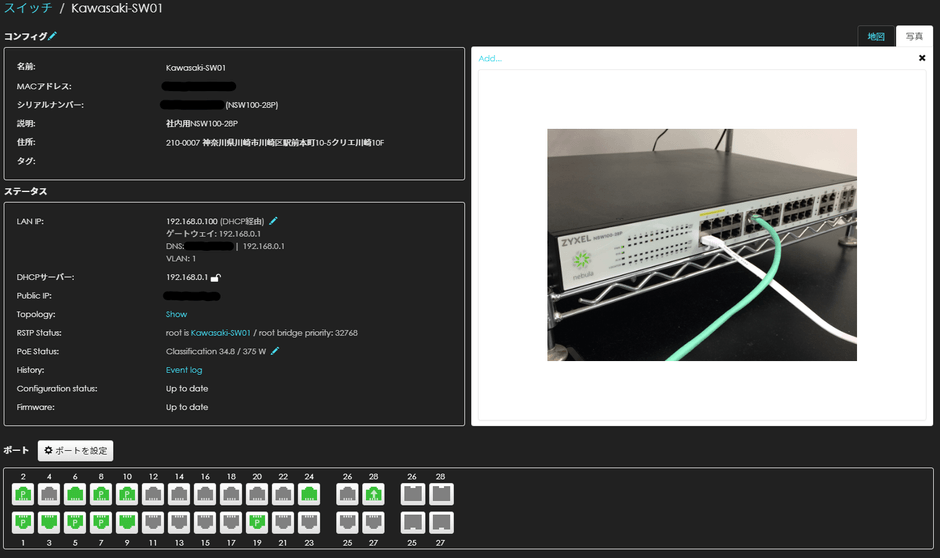Open RSTP root Kawasaki-SW01 link
940x558 pixels.
pyautogui.click(x=220, y=333)
